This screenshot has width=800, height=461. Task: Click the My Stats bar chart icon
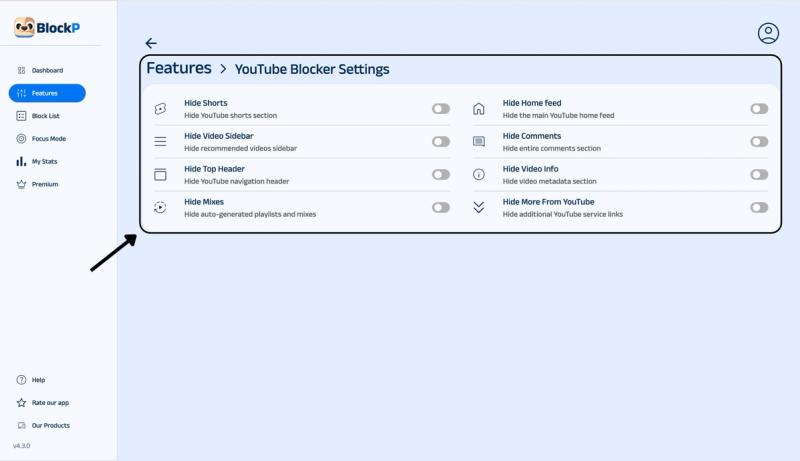pos(21,161)
